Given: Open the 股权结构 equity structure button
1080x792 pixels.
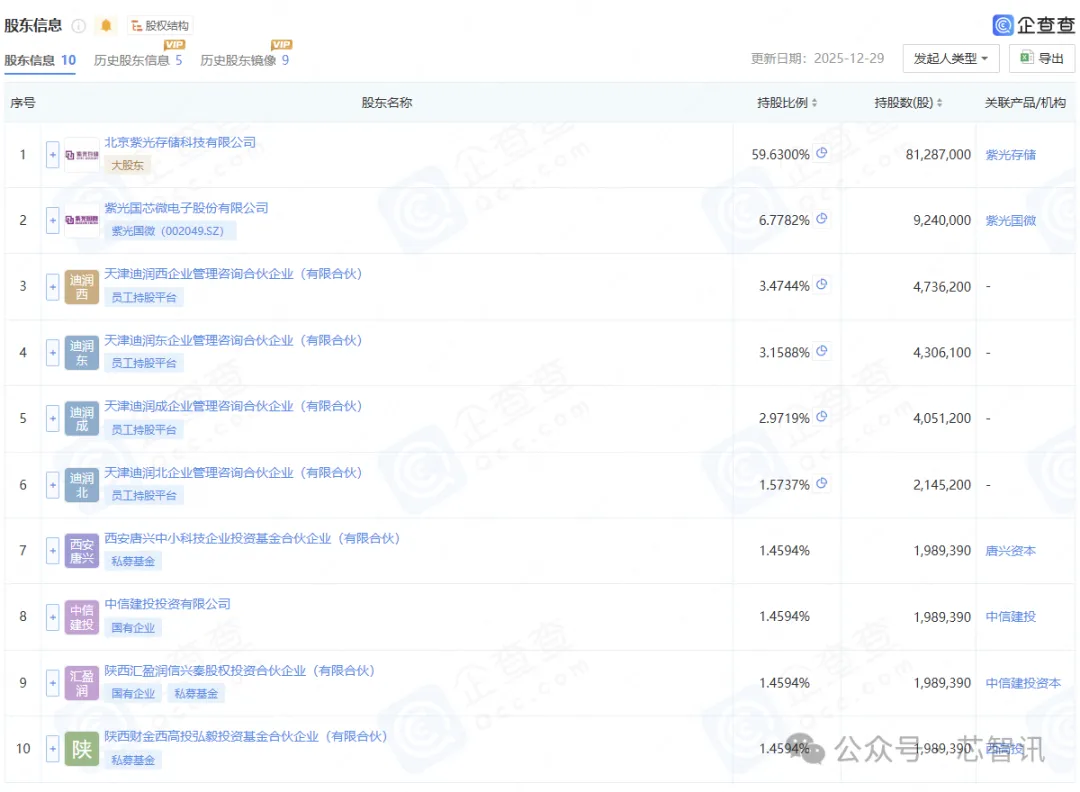Looking at the screenshot, I should (160, 25).
